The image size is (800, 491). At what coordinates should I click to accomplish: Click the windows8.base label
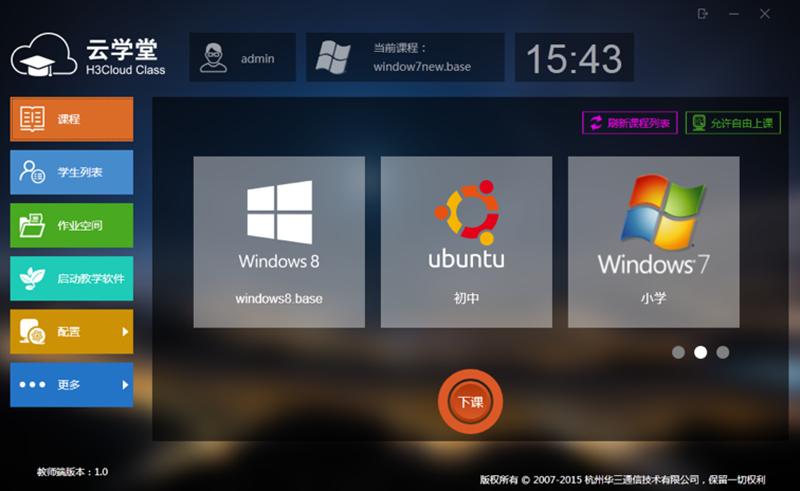(x=279, y=299)
